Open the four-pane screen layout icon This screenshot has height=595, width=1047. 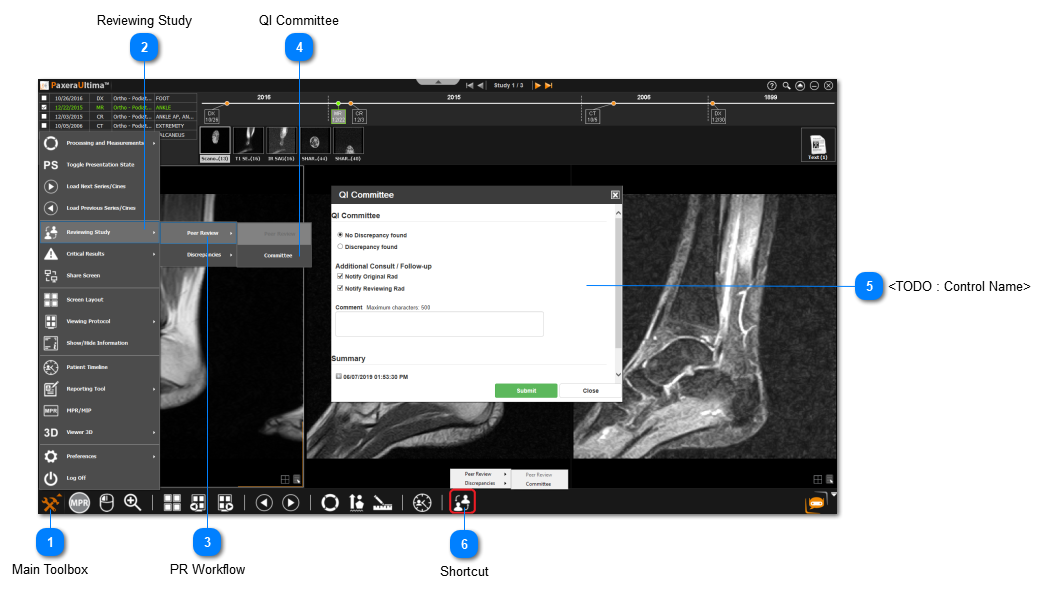click(x=172, y=503)
